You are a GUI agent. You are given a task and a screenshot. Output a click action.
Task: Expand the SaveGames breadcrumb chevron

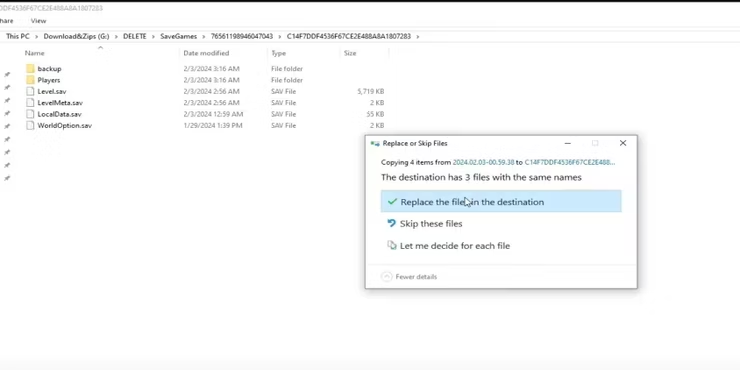(x=204, y=36)
